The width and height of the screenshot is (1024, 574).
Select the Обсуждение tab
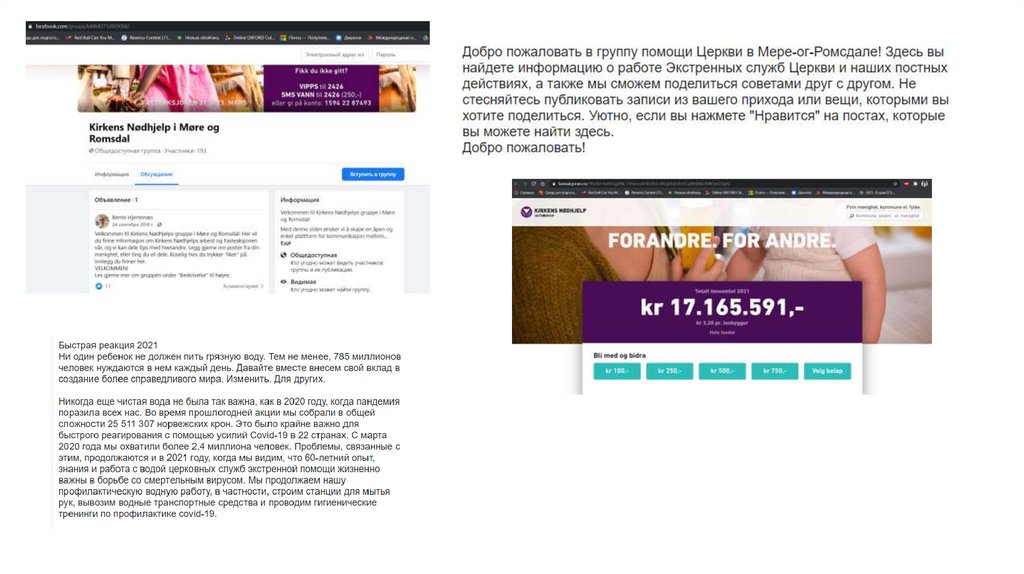(157, 174)
